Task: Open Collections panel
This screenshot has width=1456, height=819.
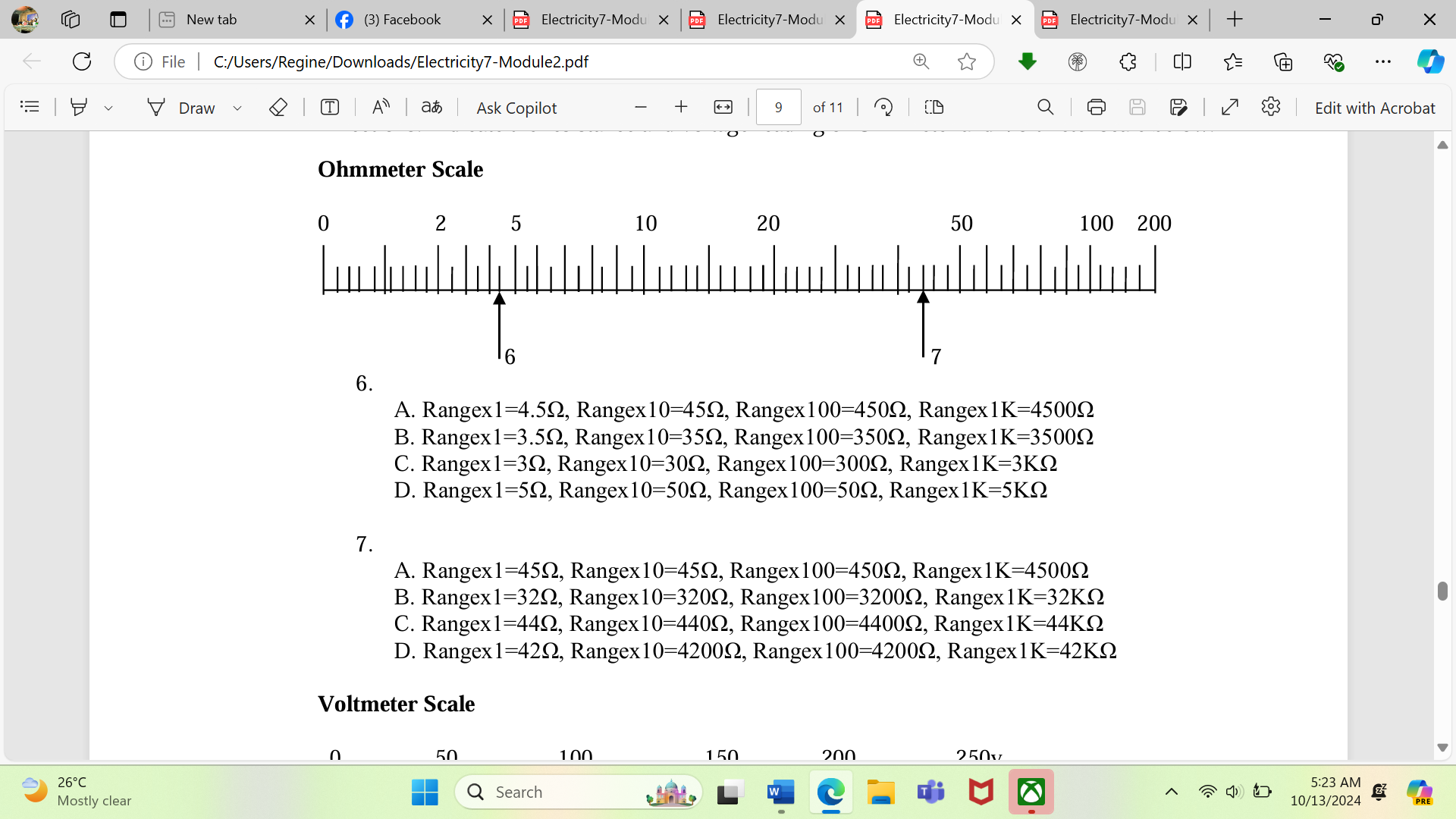Action: [x=1283, y=61]
